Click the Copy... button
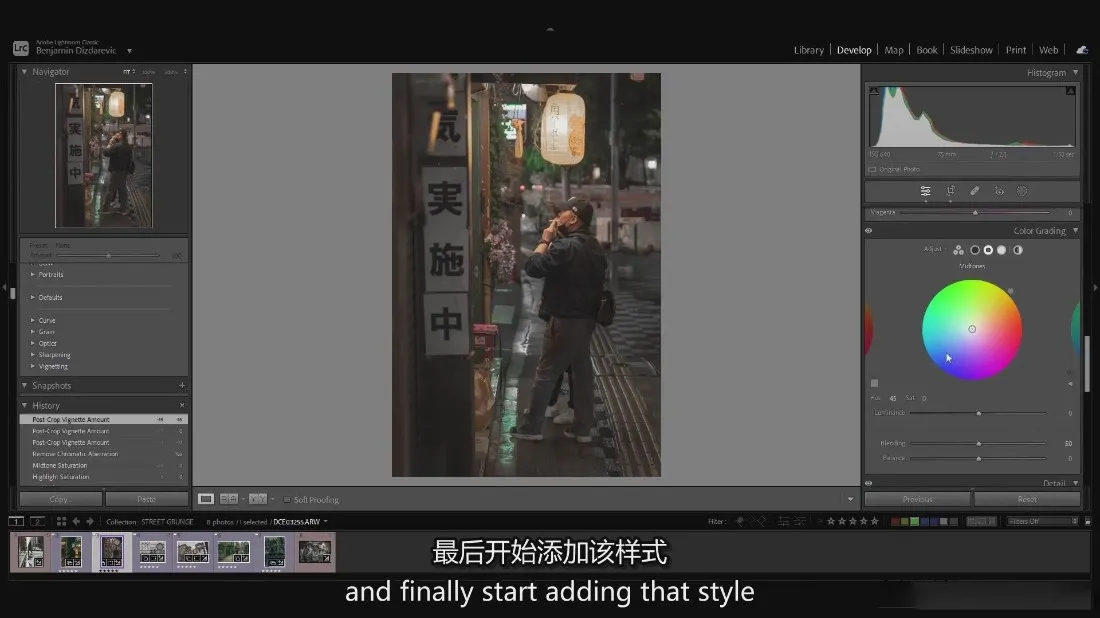The image size is (1100, 618). (x=60, y=499)
